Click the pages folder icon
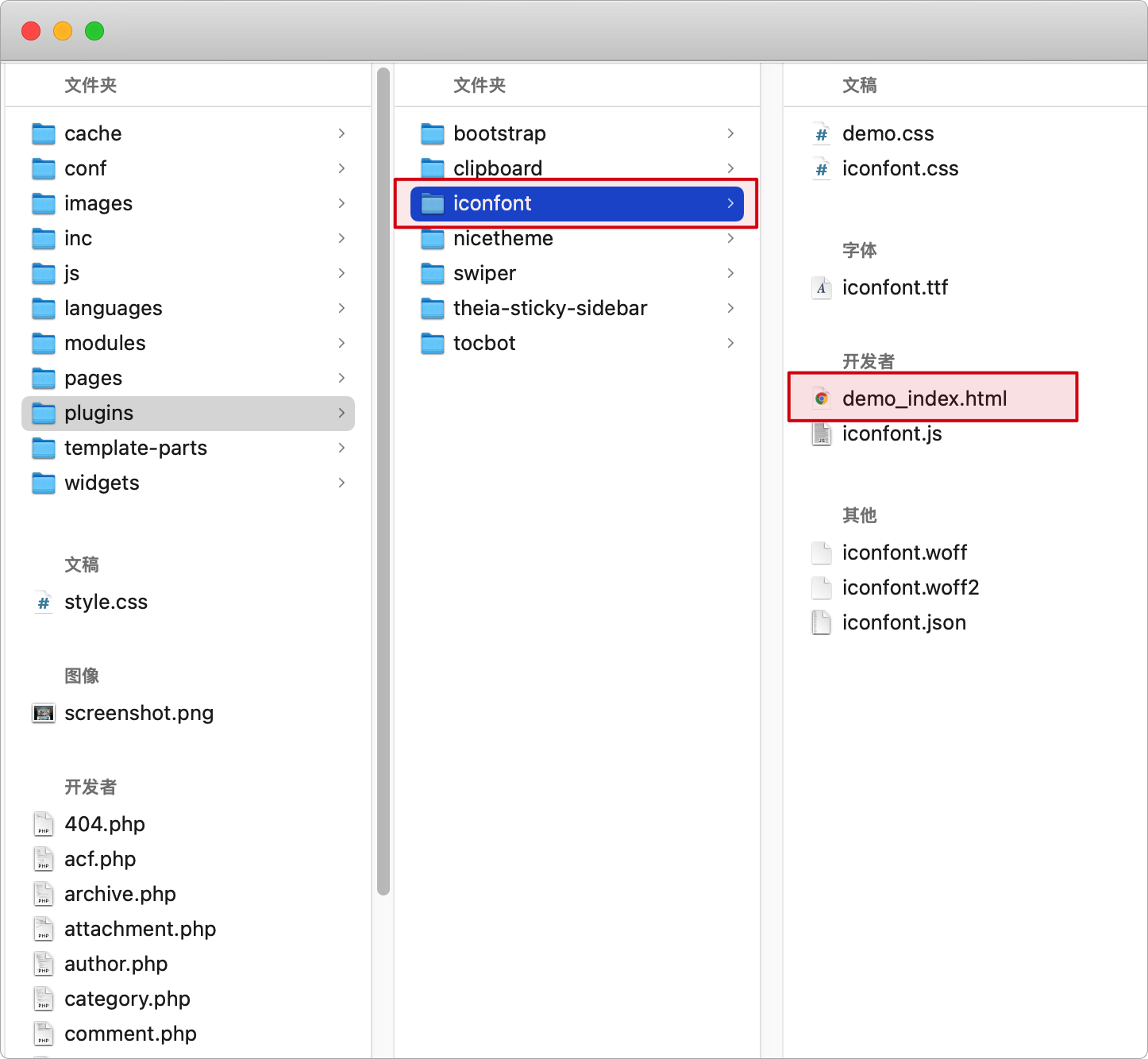 coord(44,378)
